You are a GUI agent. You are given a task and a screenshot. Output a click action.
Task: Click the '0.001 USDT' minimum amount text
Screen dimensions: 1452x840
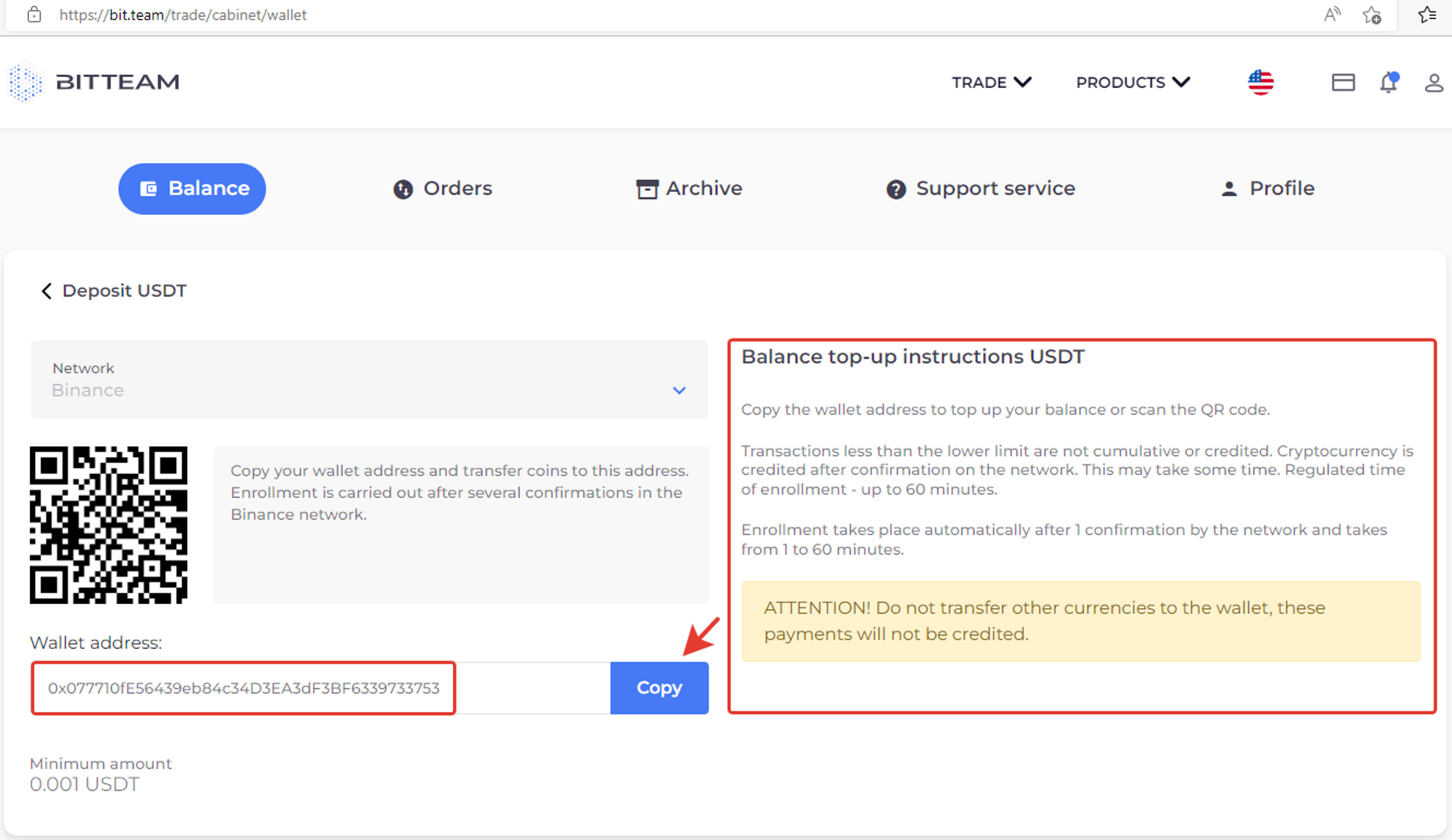(x=84, y=785)
